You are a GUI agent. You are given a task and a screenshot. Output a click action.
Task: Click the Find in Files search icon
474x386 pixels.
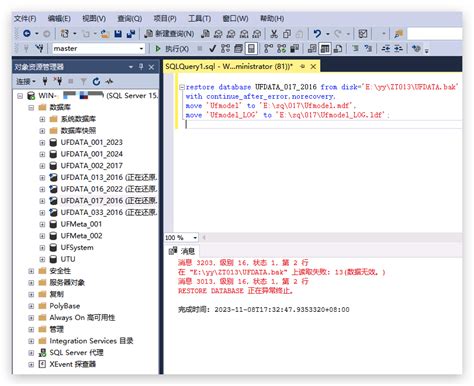click(x=399, y=33)
